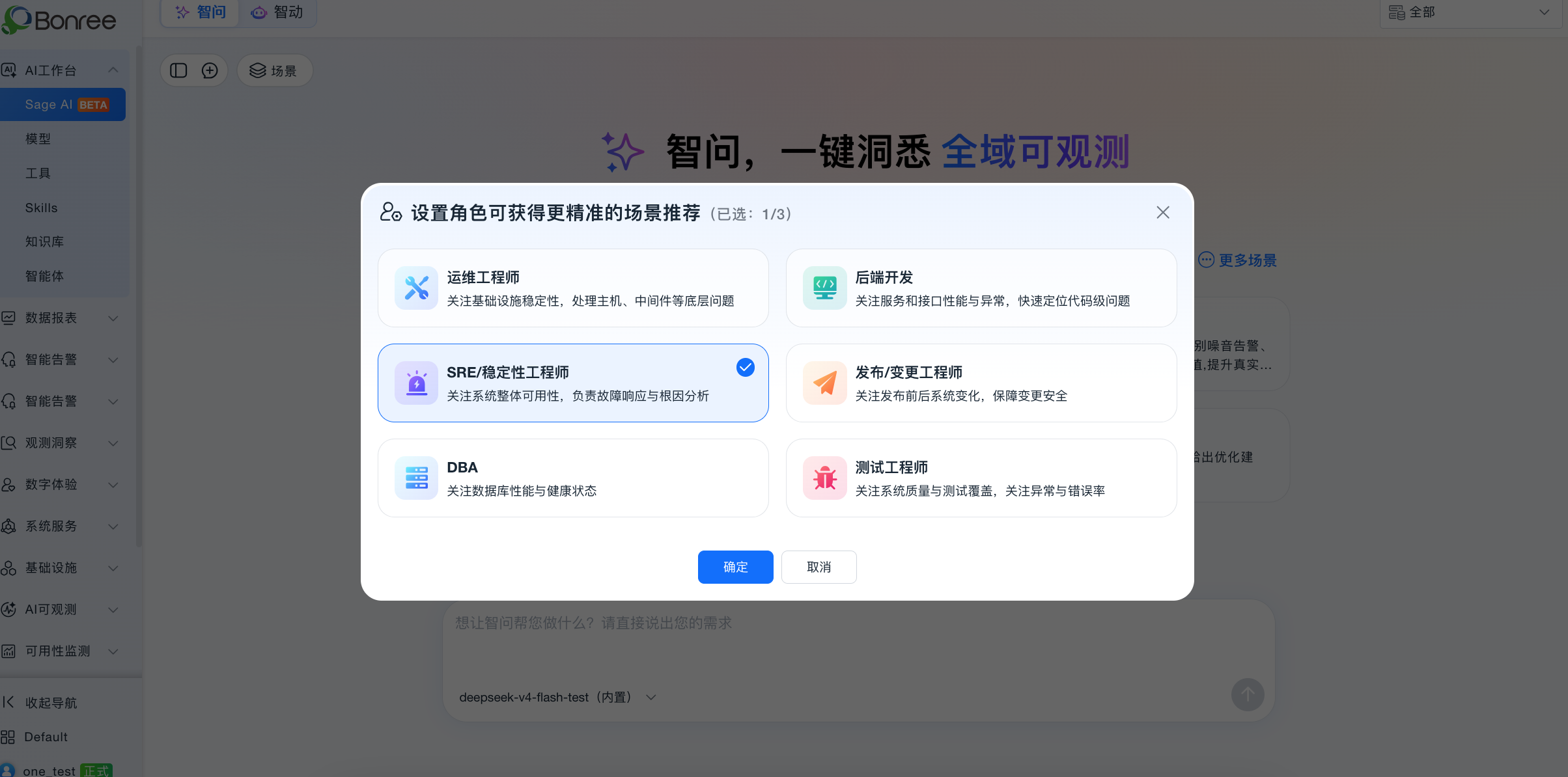The height and width of the screenshot is (777, 1568).
Task: Open the 模型 menu item
Action: coord(38,139)
